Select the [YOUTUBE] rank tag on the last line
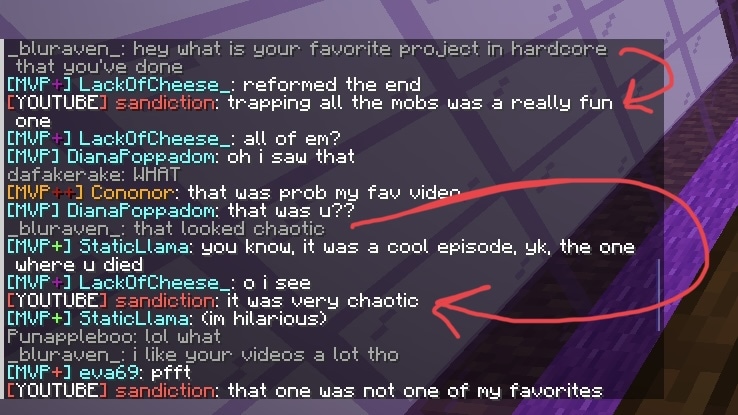The image size is (738, 415). (56, 391)
